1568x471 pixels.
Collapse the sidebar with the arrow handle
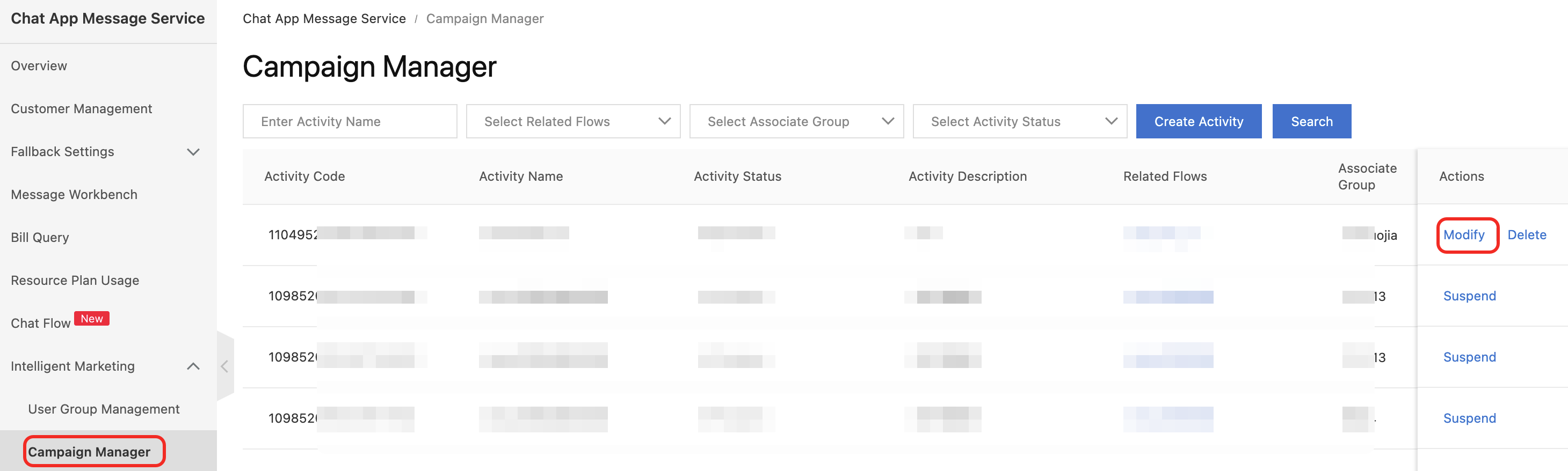click(224, 366)
